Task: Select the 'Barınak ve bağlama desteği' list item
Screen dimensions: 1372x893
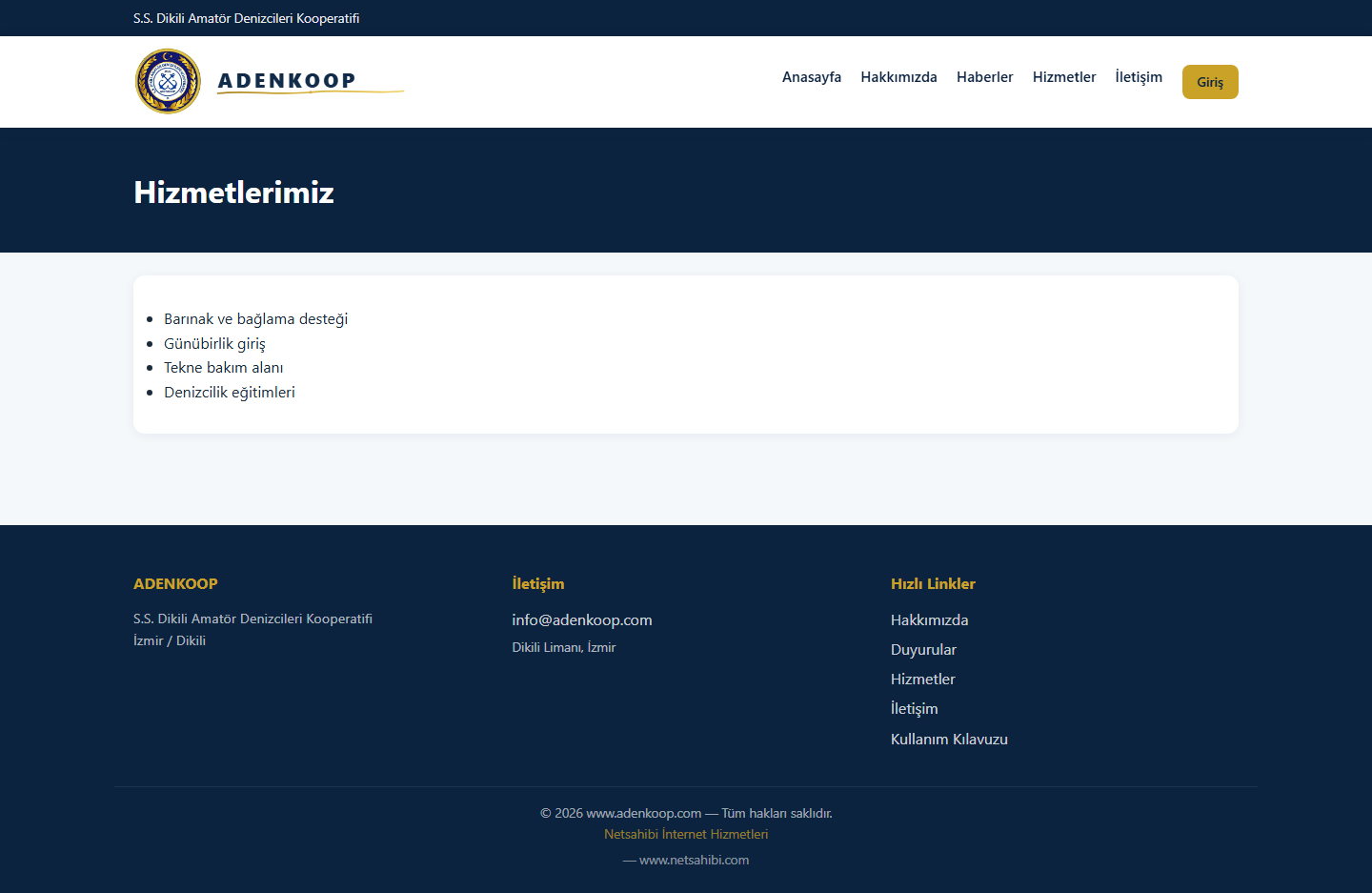Action: tap(255, 319)
